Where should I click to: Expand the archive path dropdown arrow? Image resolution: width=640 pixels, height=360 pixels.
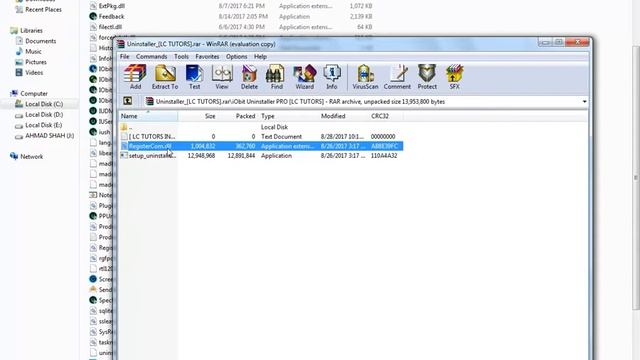(x=584, y=102)
